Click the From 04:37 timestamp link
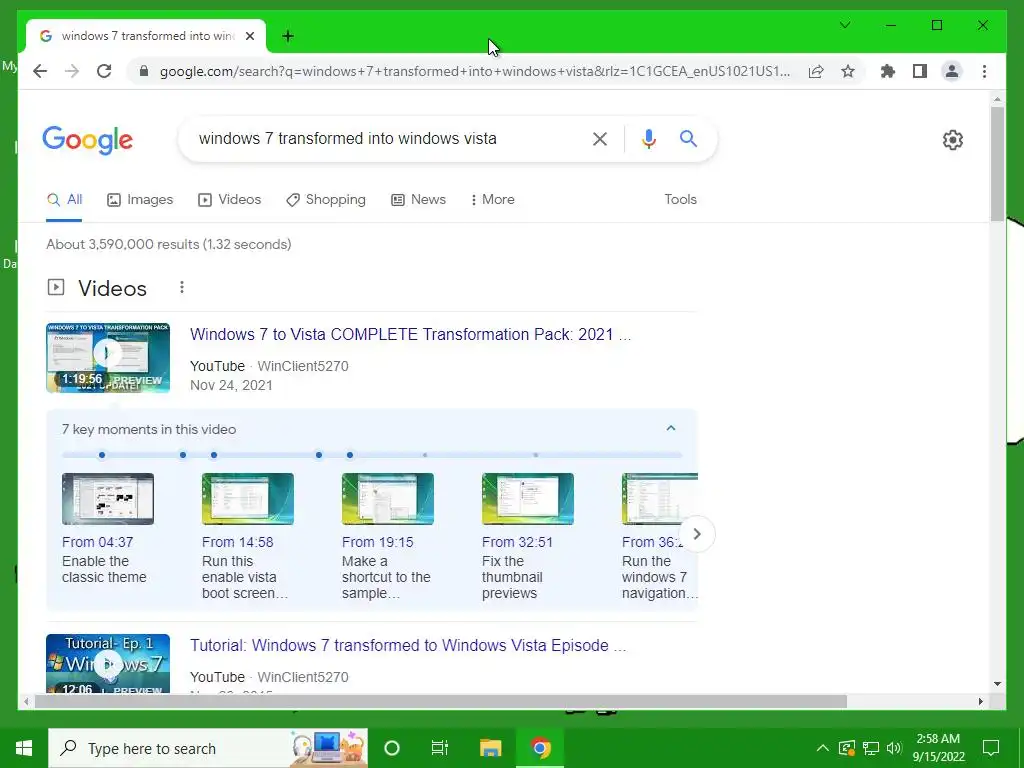The height and width of the screenshot is (768, 1024). [x=97, y=542]
